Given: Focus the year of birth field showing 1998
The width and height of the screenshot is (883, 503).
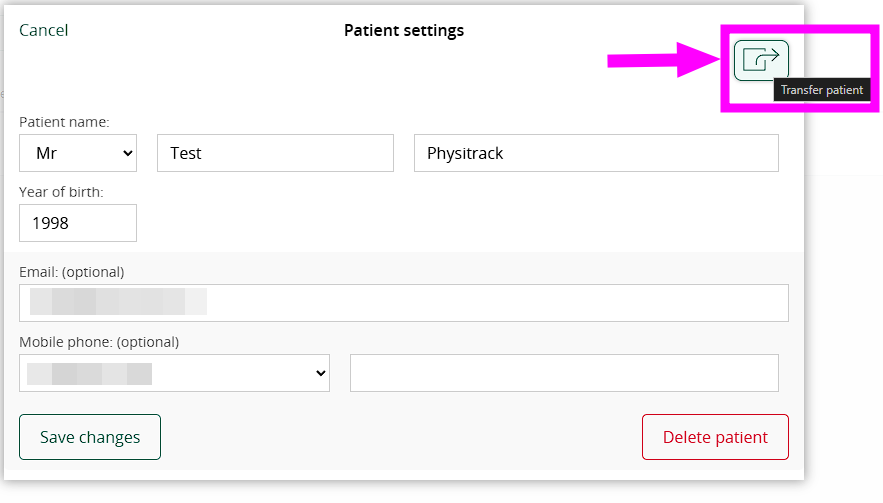Looking at the screenshot, I should tap(78, 223).
